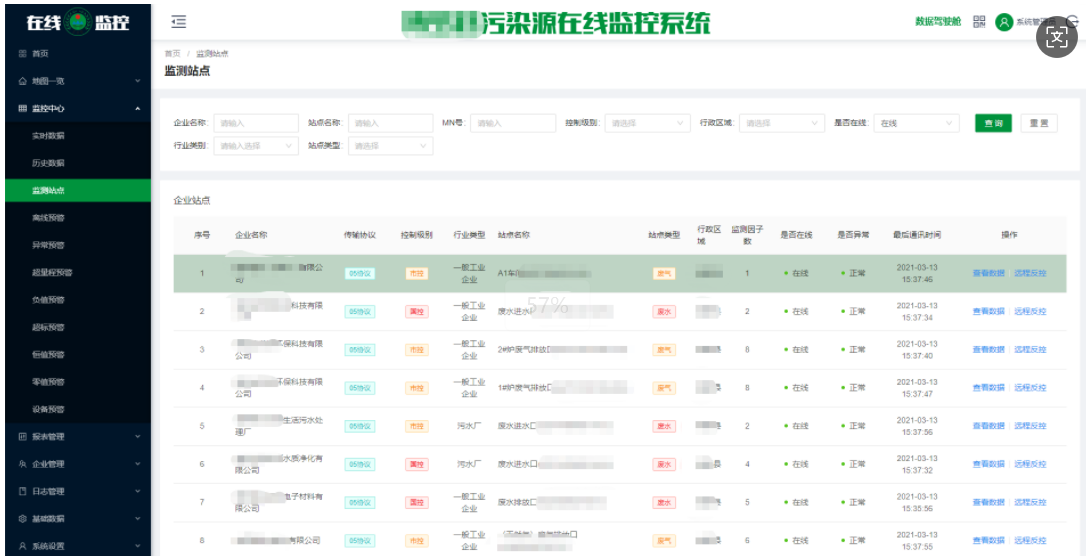Click the 基础数据 gear icon in sidebar
This screenshot has height=556, width=1086.
23,518
